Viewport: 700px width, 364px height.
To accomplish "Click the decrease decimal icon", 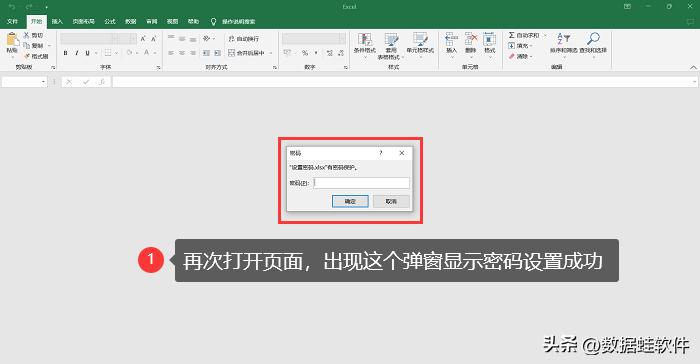I will 341,53.
